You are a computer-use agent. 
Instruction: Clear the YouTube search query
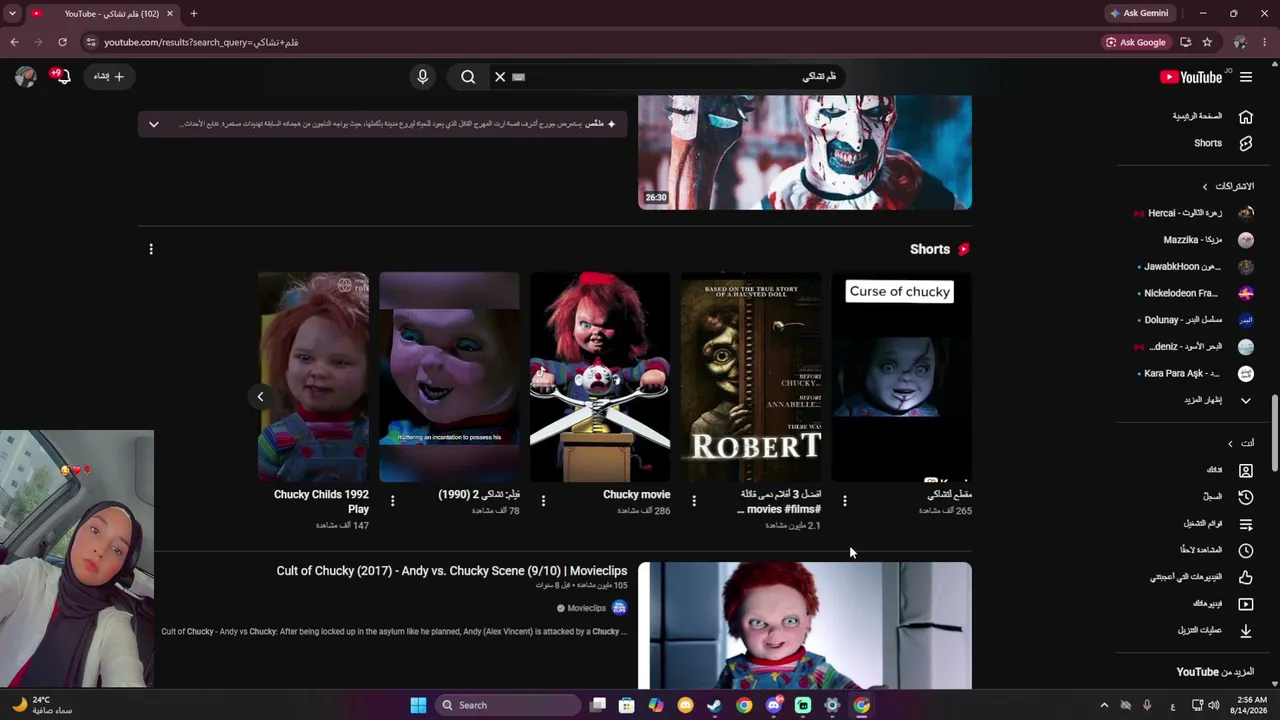[500, 77]
